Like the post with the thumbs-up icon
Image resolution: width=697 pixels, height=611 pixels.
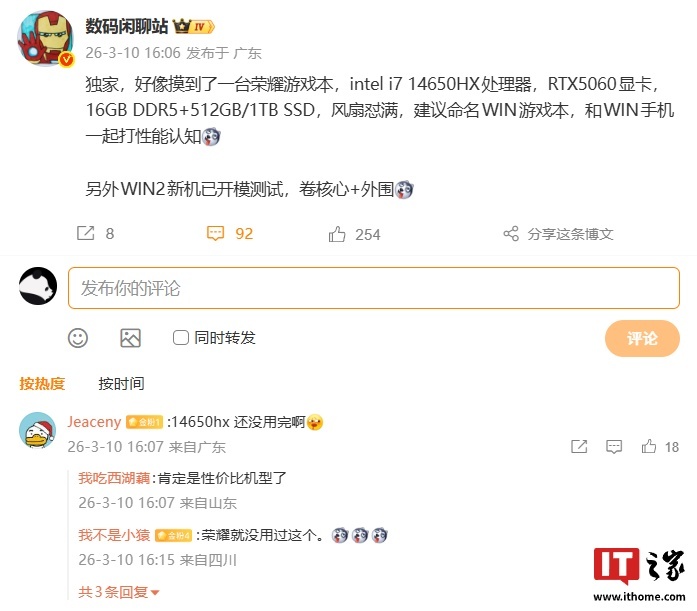337,234
